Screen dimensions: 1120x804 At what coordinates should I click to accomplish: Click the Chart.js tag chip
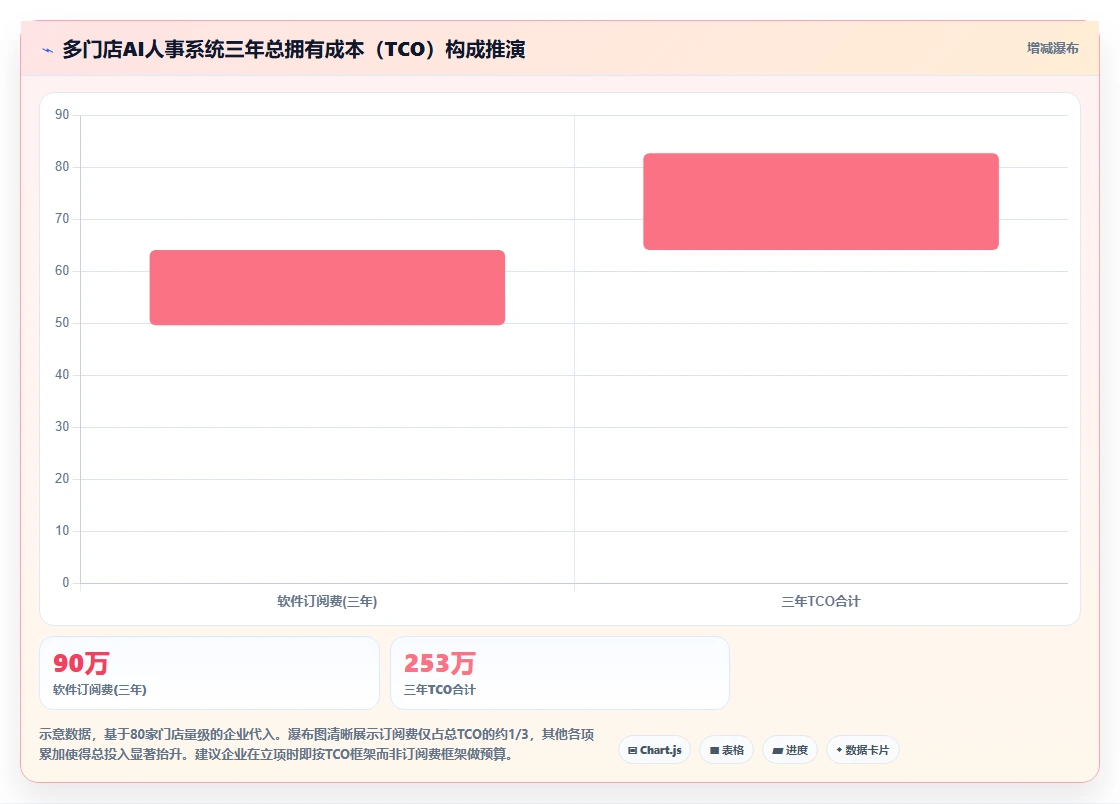point(654,750)
